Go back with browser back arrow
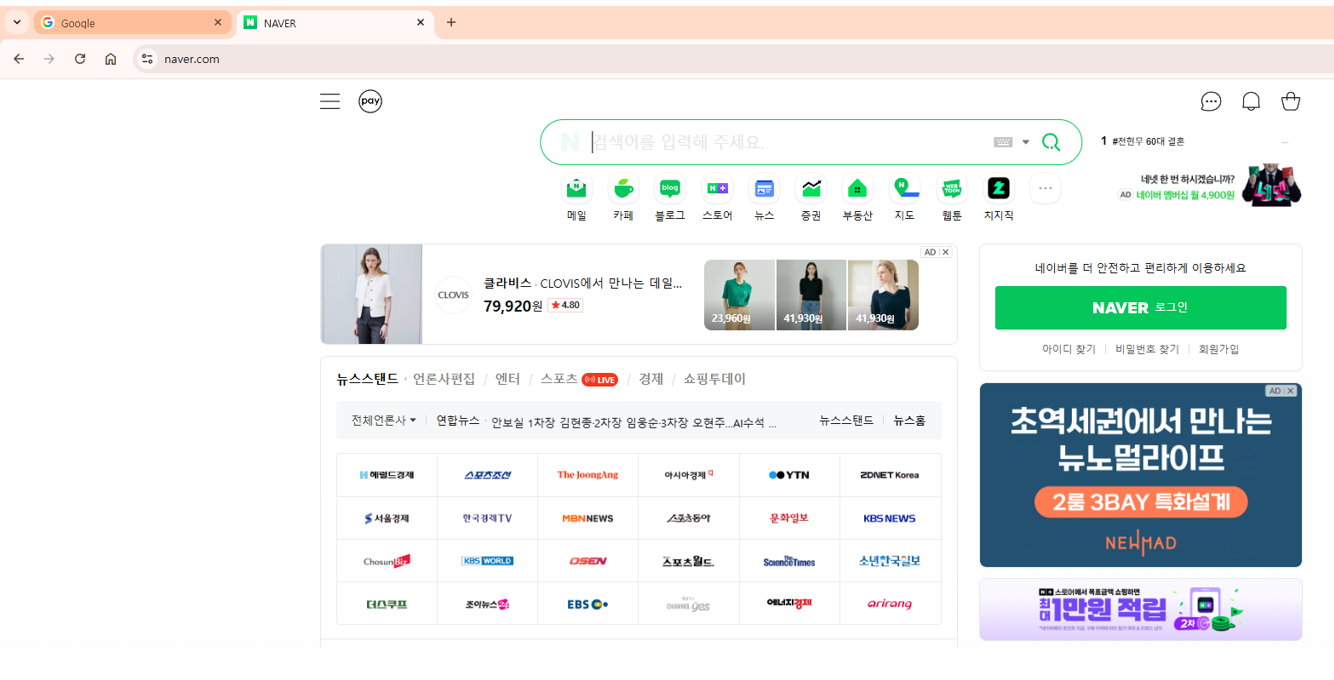 click(19, 59)
